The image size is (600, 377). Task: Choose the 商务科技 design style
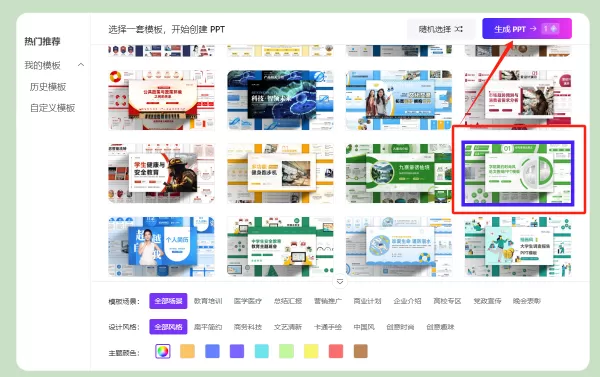[248, 327]
